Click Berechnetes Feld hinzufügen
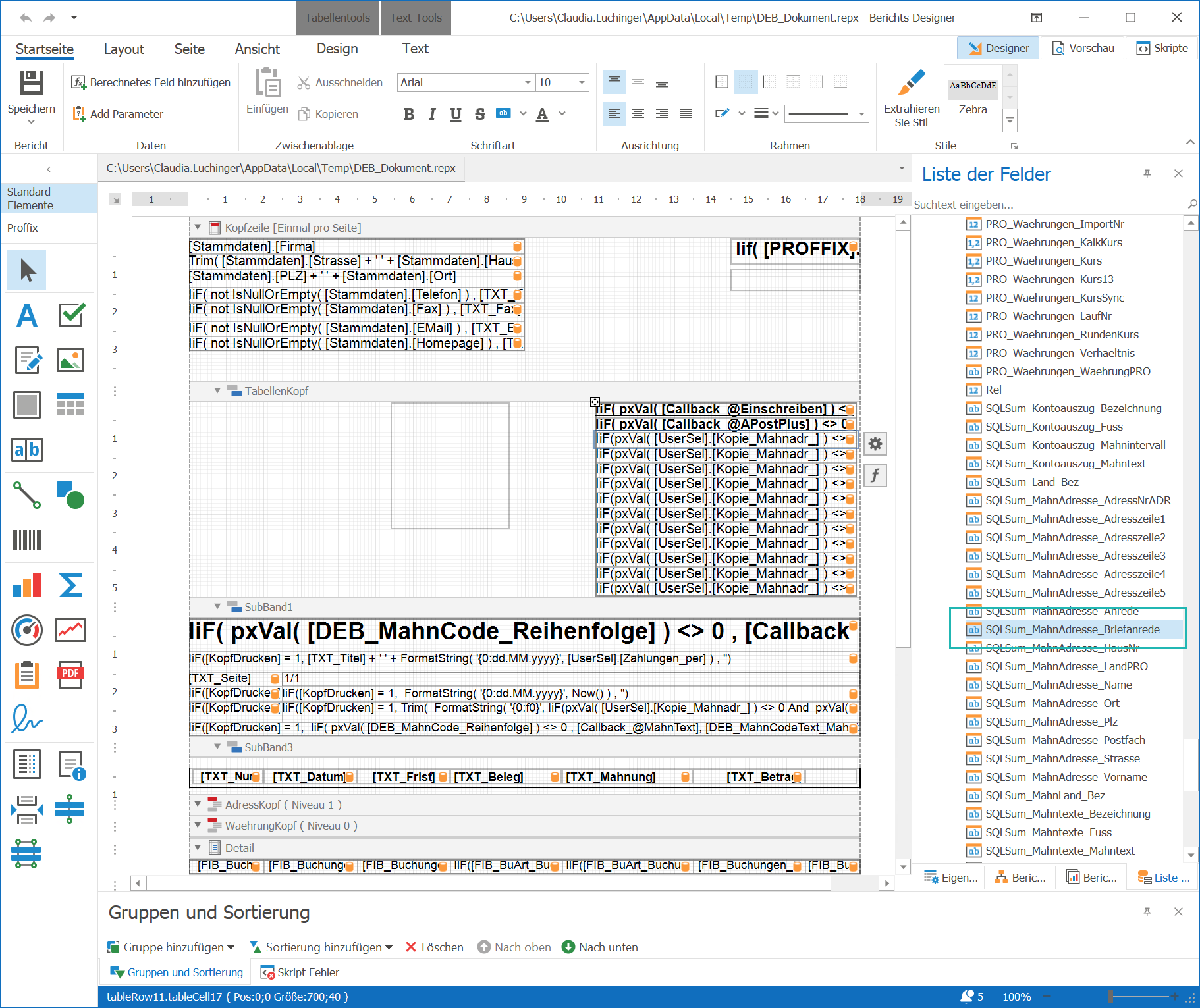The width and height of the screenshot is (1200, 1008). [x=151, y=82]
